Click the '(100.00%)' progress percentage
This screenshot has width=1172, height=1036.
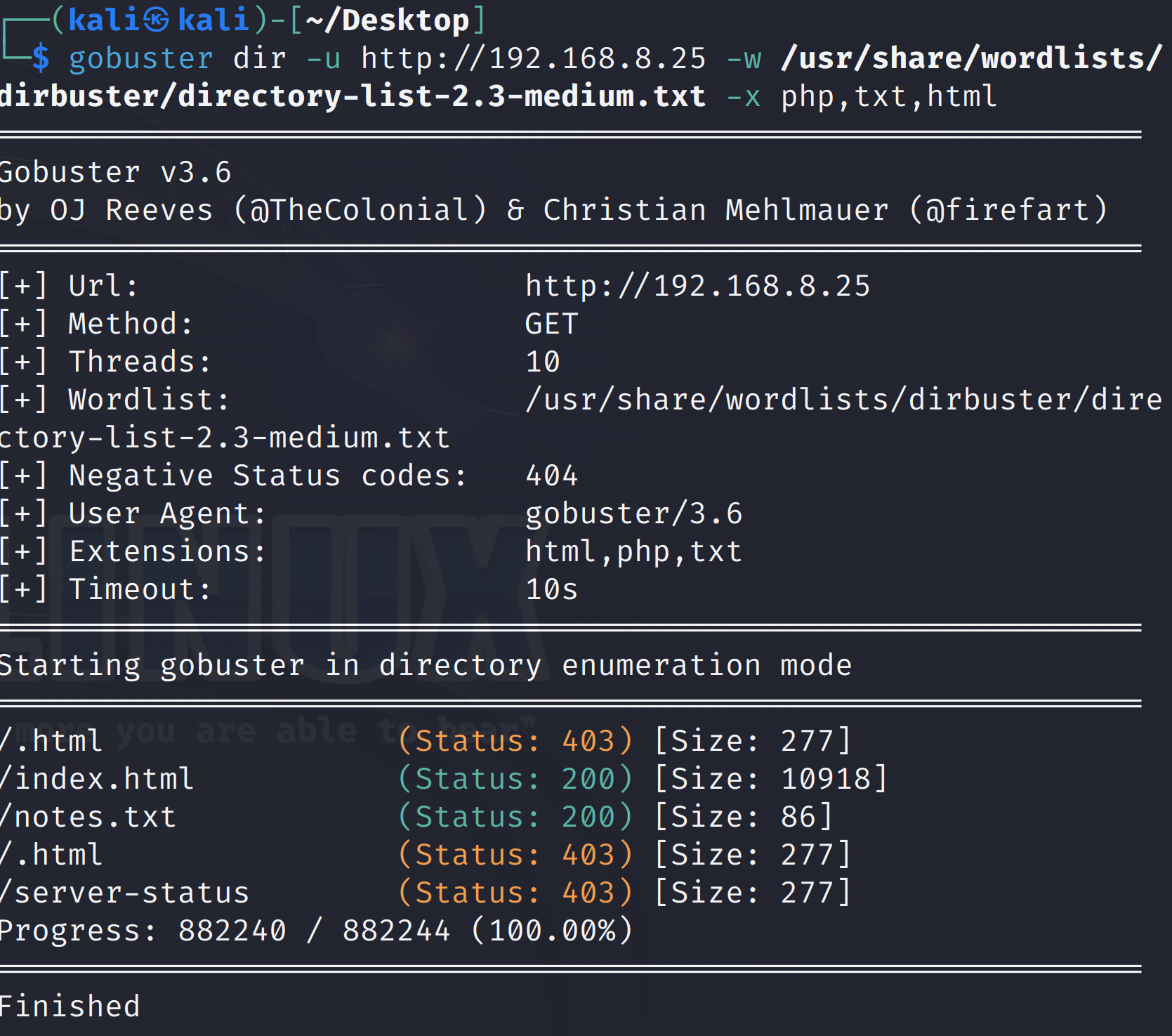(552, 931)
